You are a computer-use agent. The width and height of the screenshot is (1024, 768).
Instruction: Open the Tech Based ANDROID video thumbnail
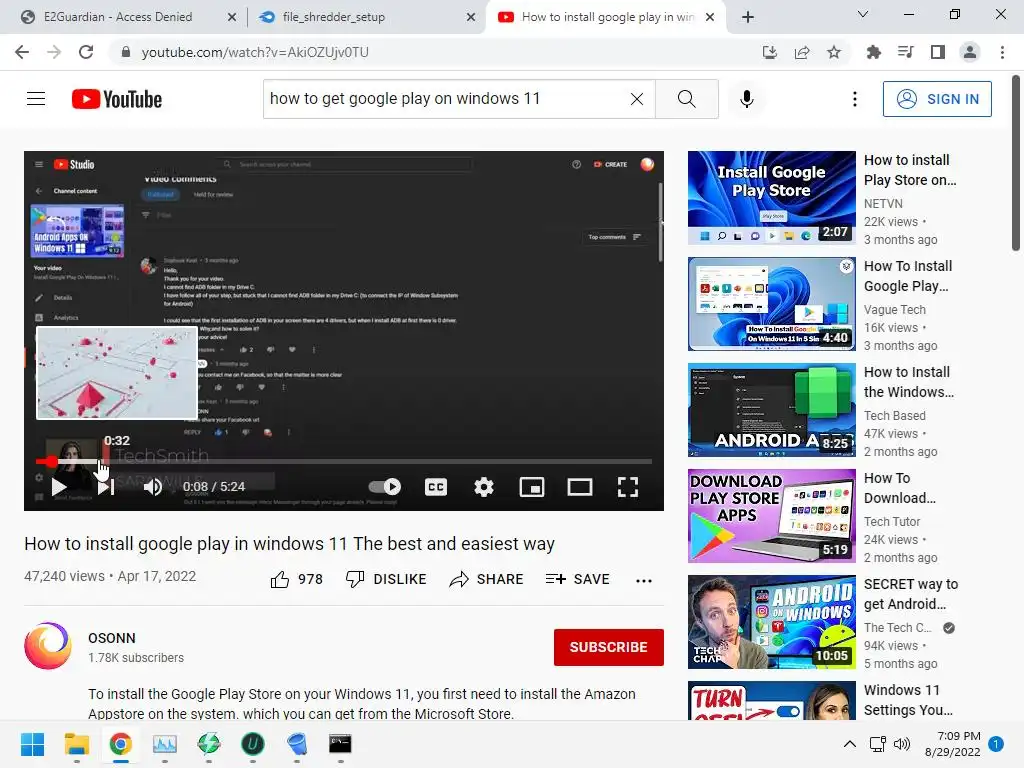tap(771, 409)
